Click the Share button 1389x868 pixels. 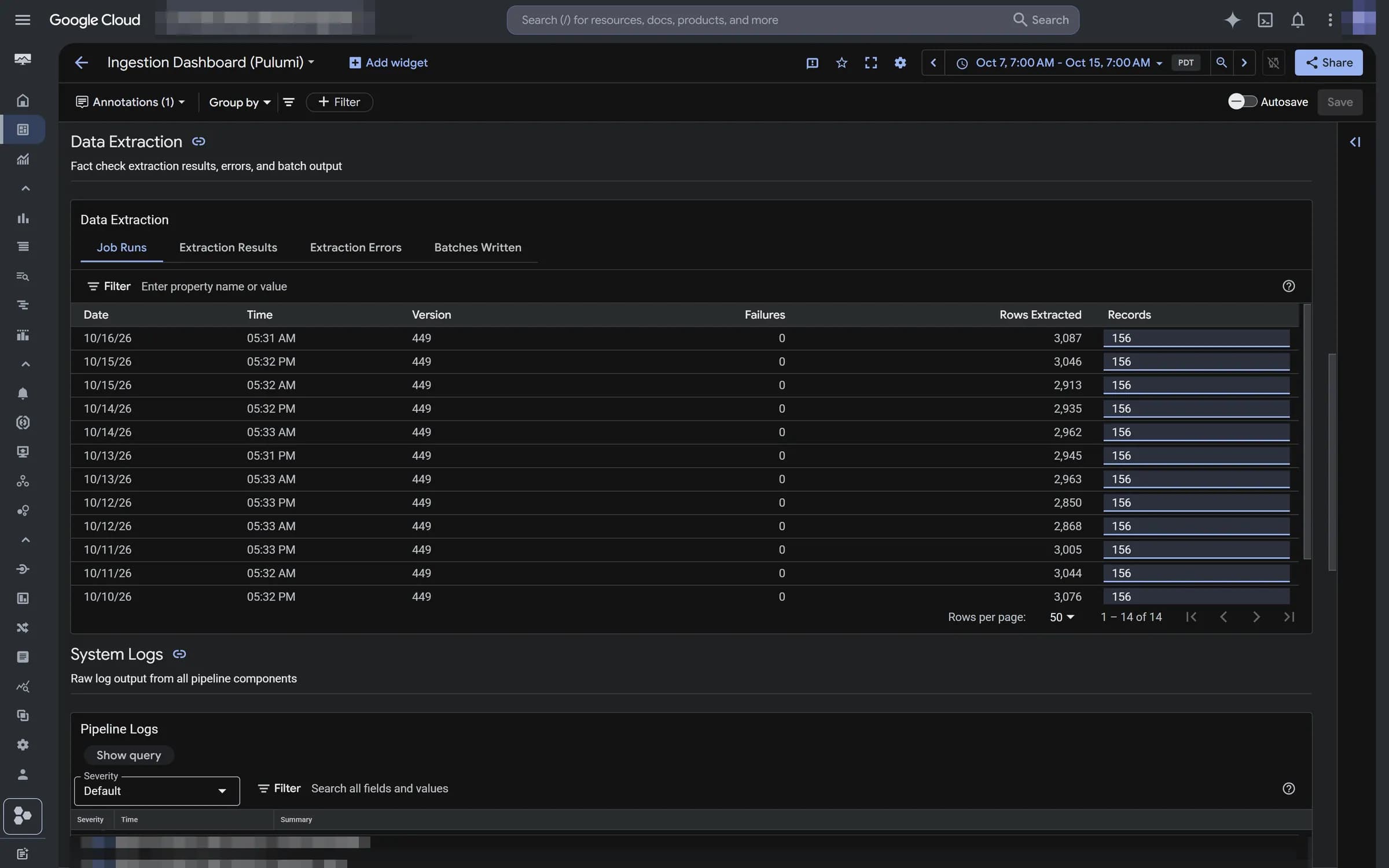(1329, 62)
